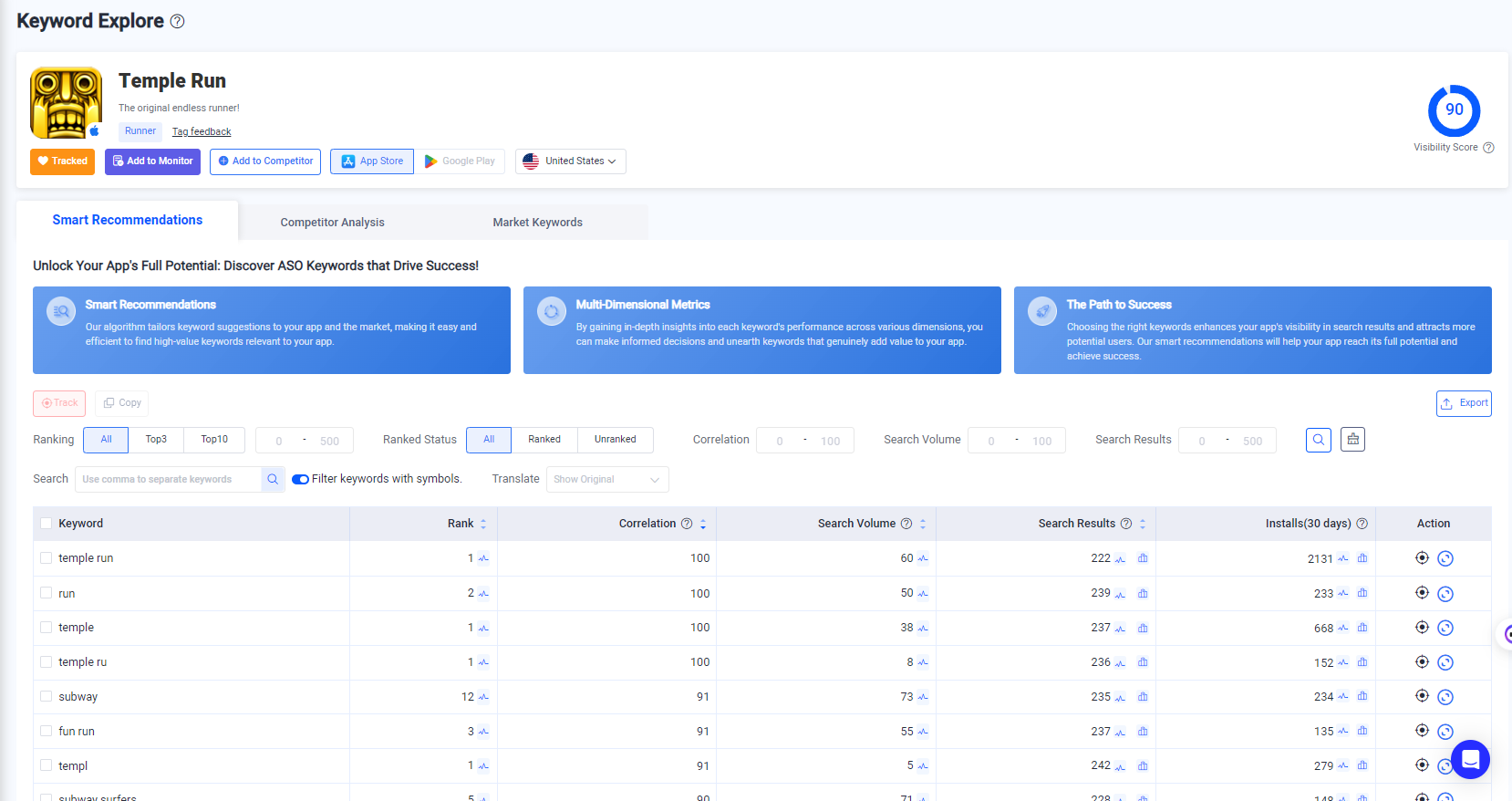Open Keyword Explore help icon
The height and width of the screenshot is (801, 1512).
178,21
